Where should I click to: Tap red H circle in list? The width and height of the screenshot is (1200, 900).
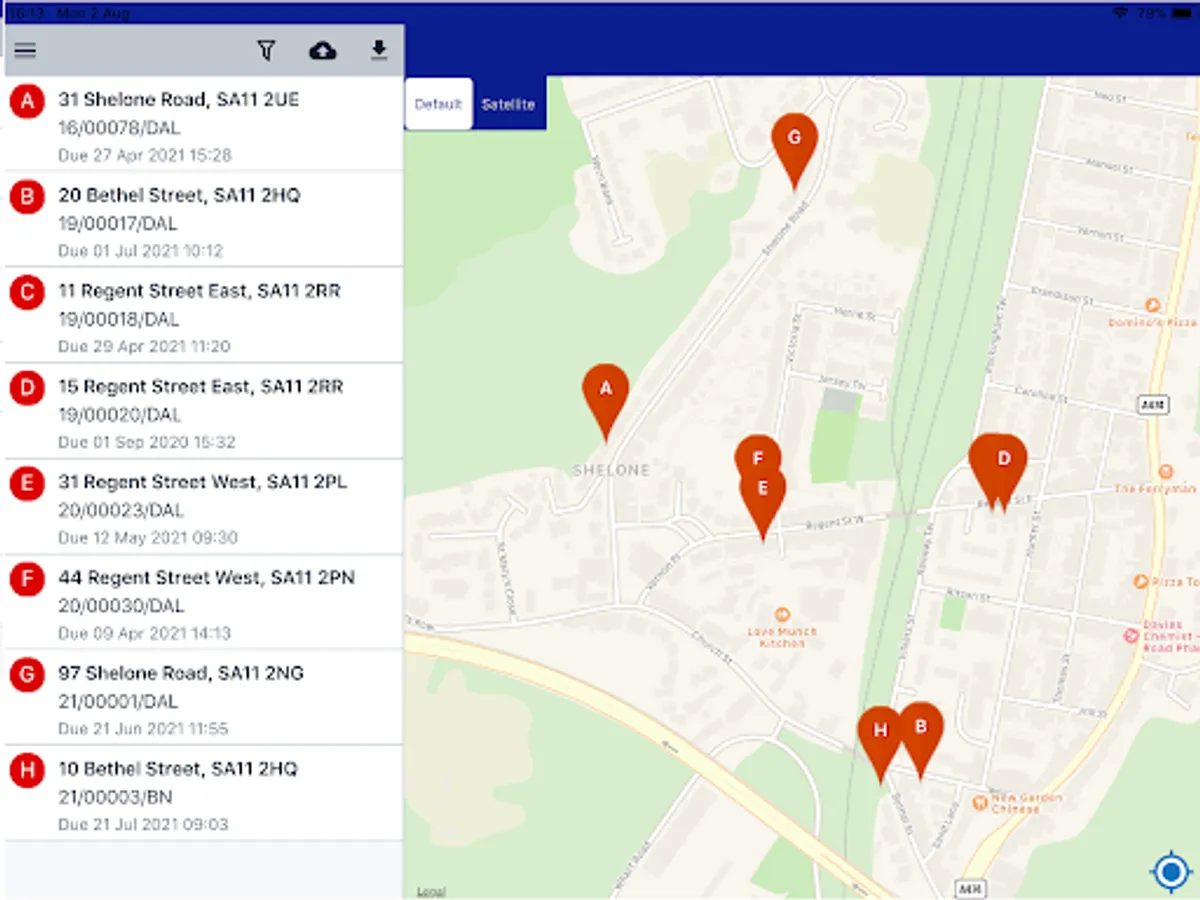click(x=27, y=771)
